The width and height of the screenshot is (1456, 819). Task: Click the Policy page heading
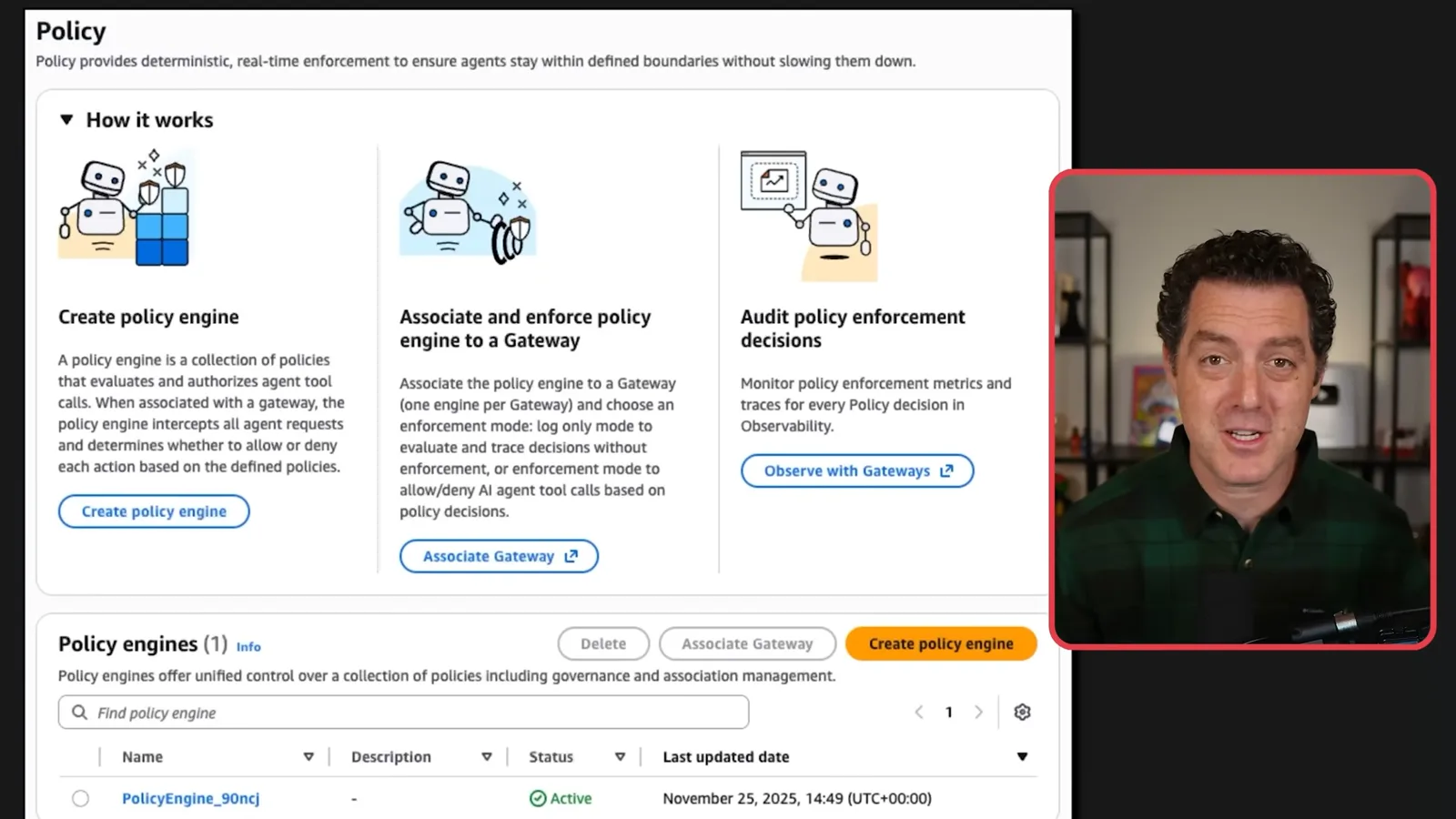pos(71,31)
